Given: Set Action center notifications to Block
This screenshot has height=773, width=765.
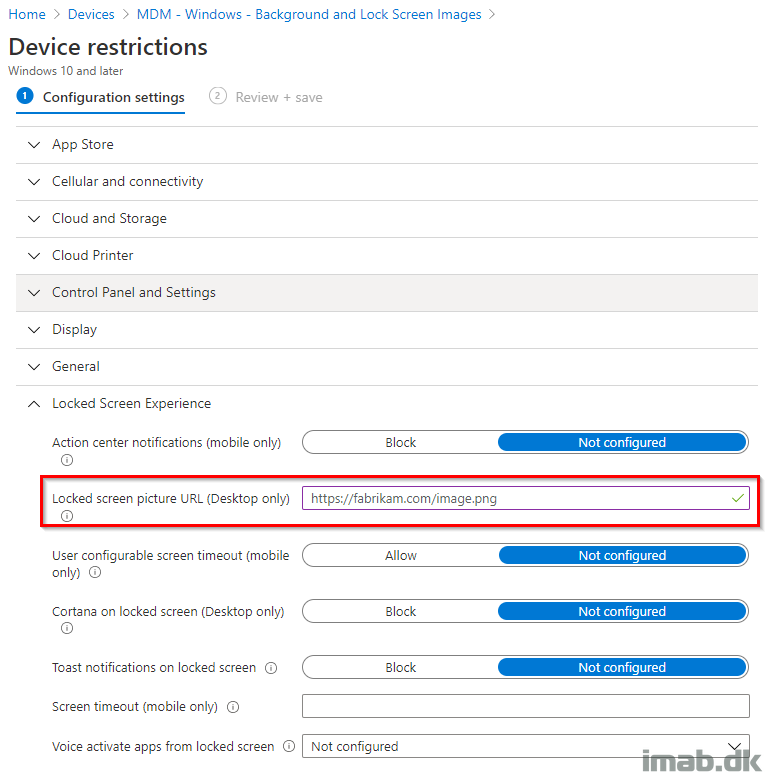Looking at the screenshot, I should click(x=401, y=442).
